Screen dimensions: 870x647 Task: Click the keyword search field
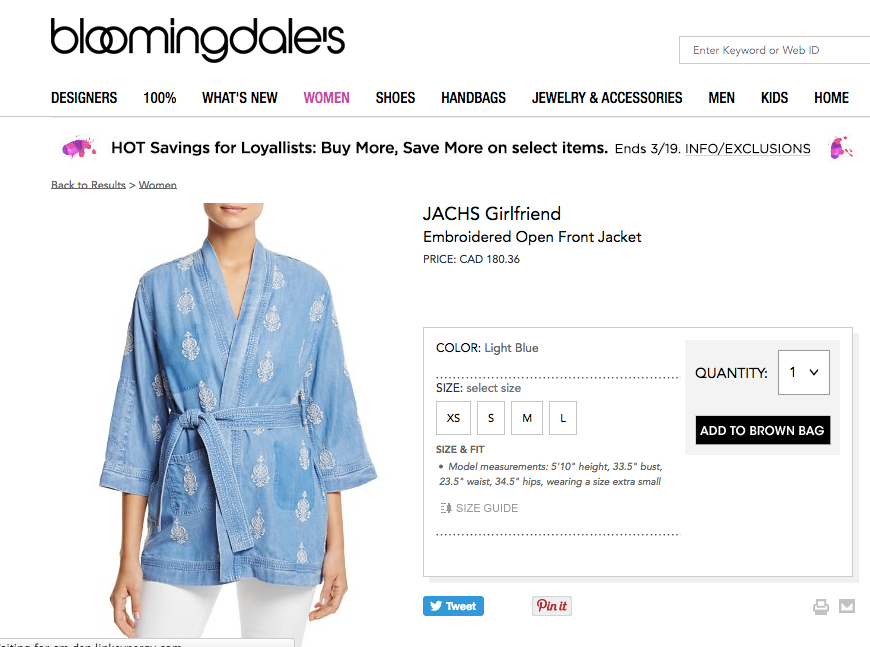[x=775, y=50]
